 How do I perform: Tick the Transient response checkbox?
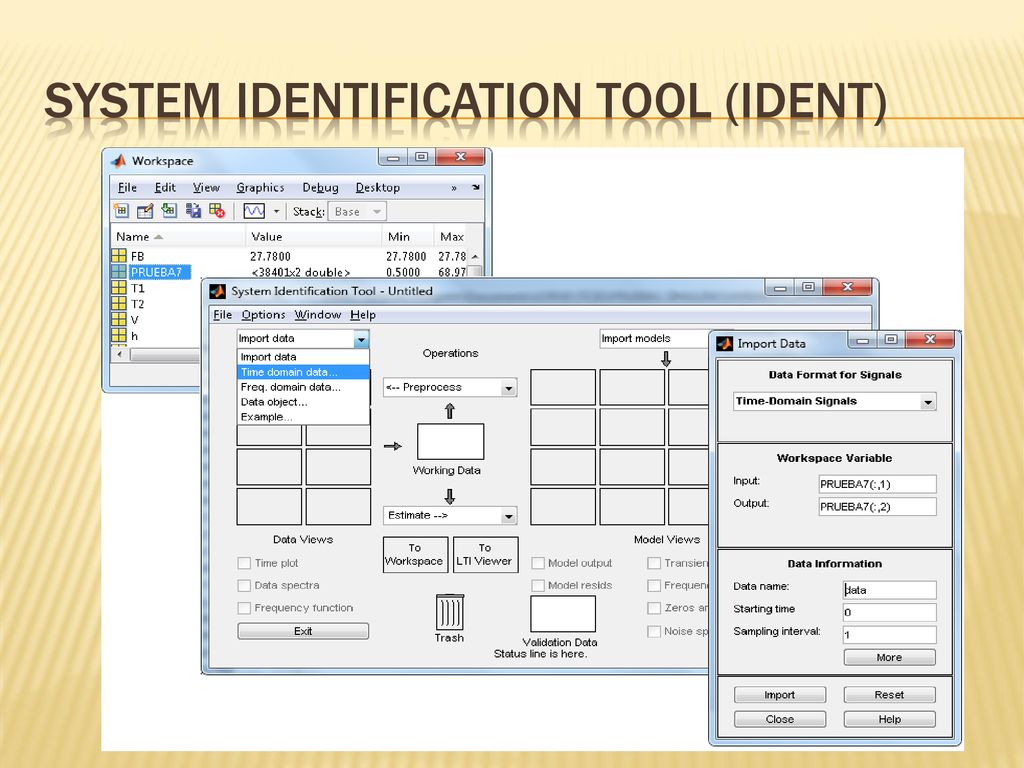click(654, 563)
